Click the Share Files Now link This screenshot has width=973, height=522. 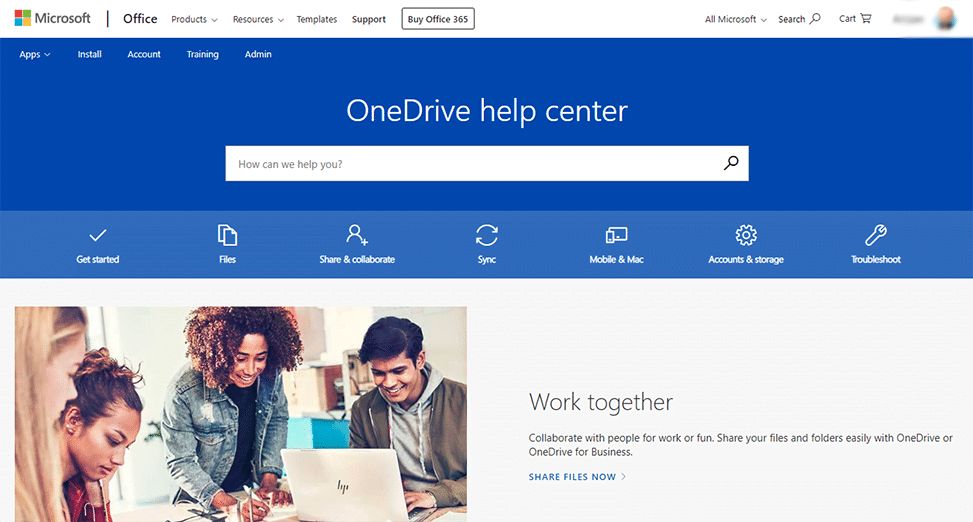coord(577,477)
